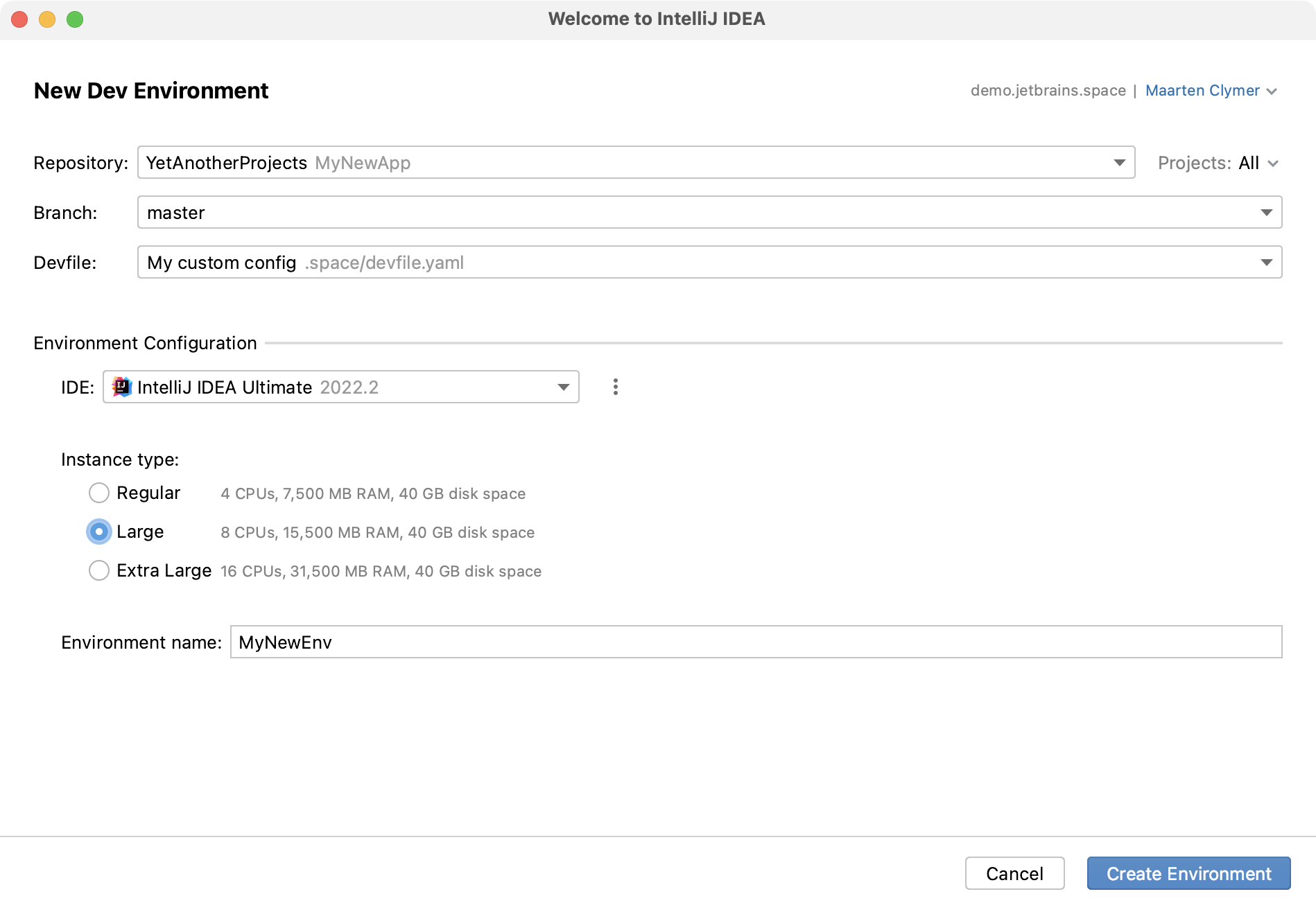This screenshot has width=1316, height=912.
Task: Open the three-dot IDE options menu
Action: (x=615, y=387)
